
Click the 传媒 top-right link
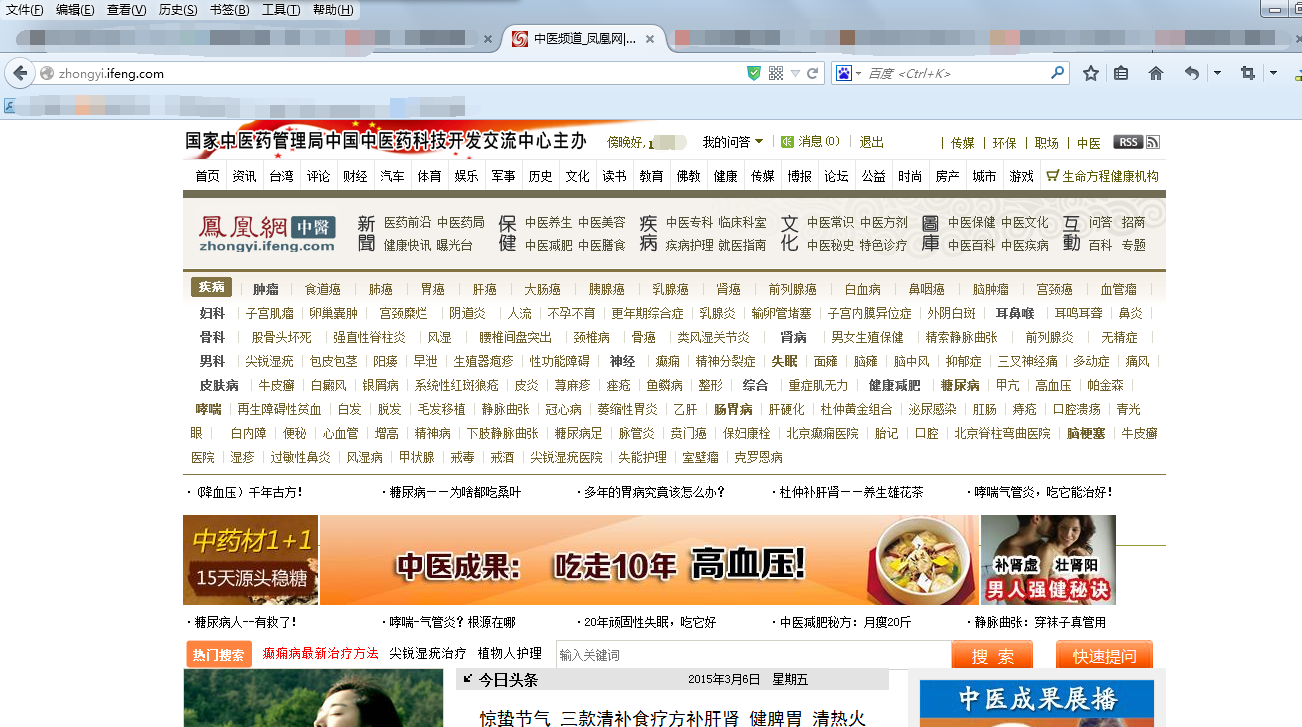(962, 143)
